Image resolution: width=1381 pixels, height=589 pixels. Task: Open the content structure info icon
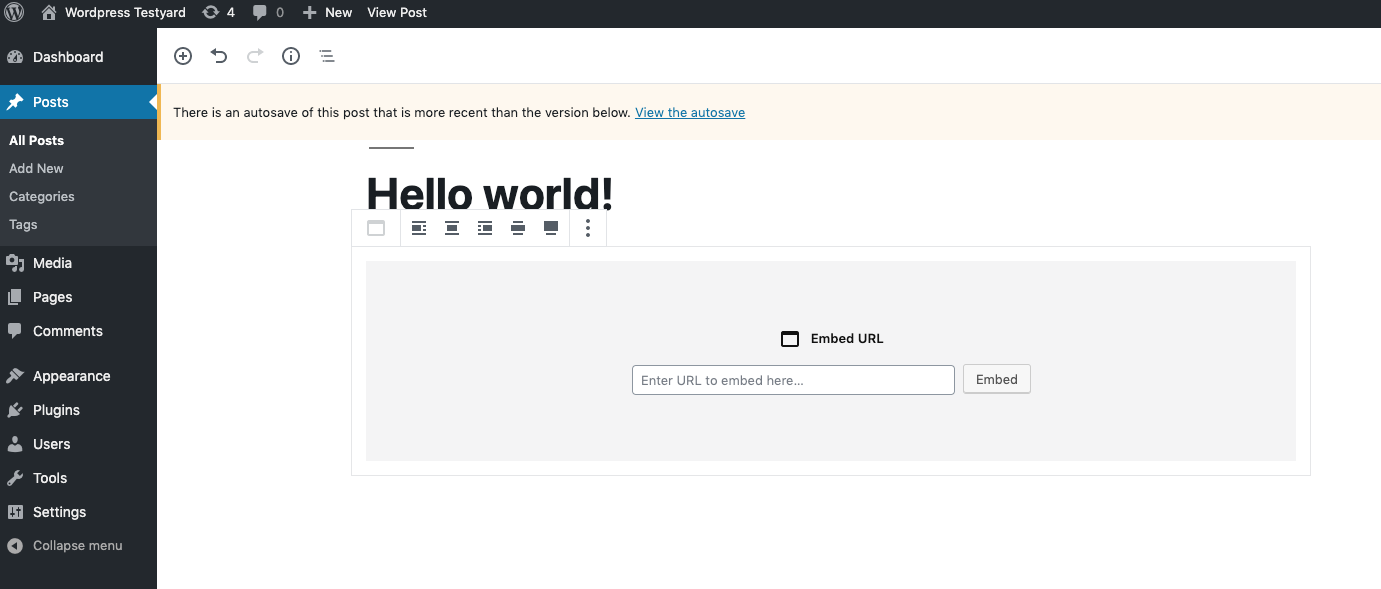291,56
